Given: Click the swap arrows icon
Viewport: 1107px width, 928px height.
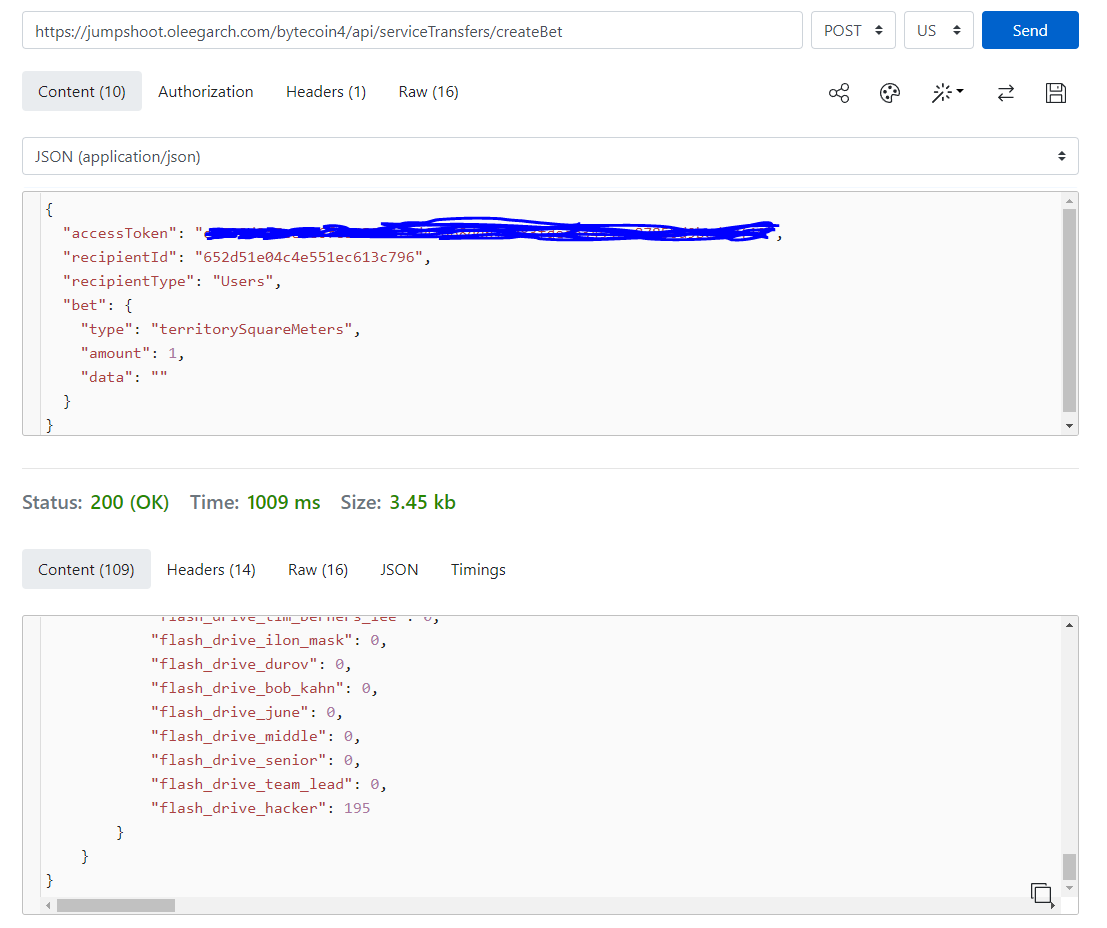Looking at the screenshot, I should [x=1005, y=93].
